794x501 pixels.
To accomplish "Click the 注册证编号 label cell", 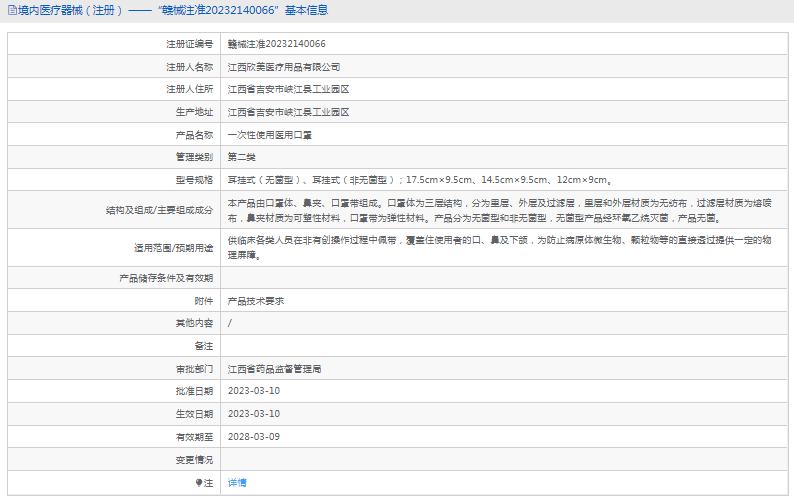I will pyautogui.click(x=190, y=44).
